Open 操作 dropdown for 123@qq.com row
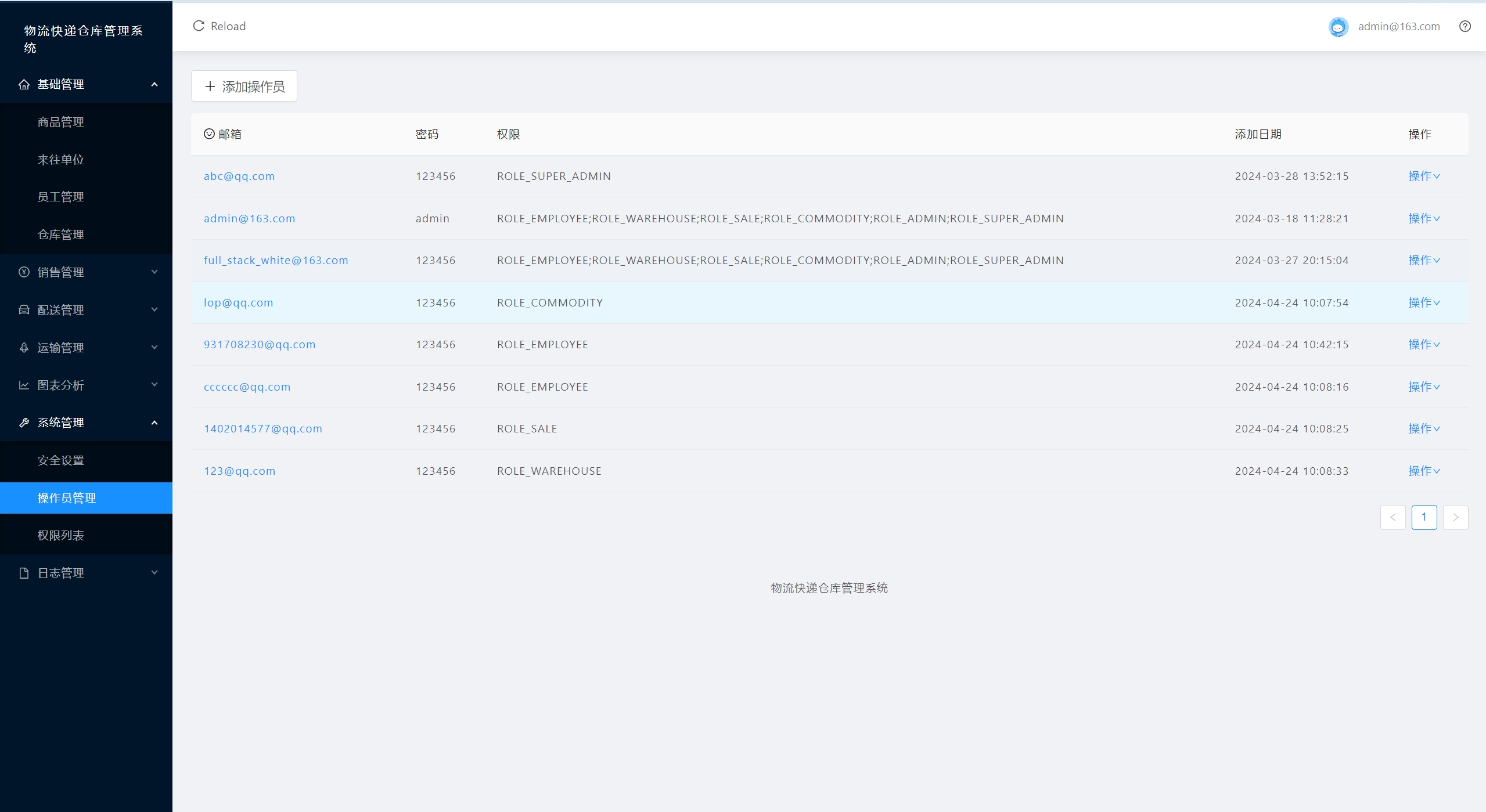 (x=1423, y=471)
